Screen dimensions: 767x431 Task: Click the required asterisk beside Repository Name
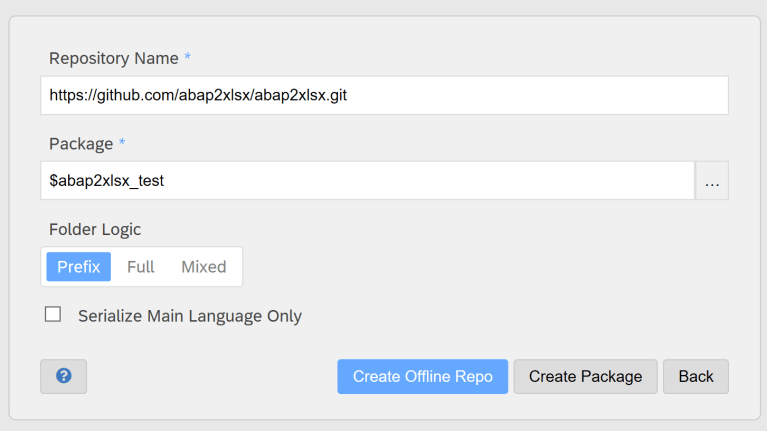point(187,58)
